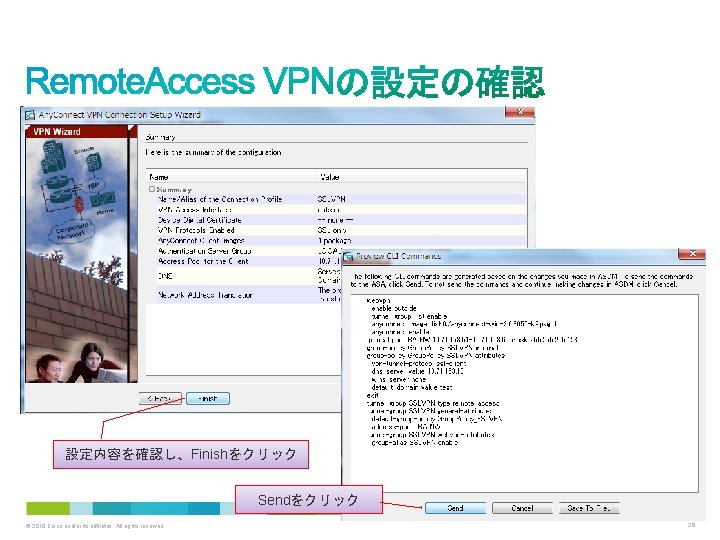Click the Value column header

point(421,177)
